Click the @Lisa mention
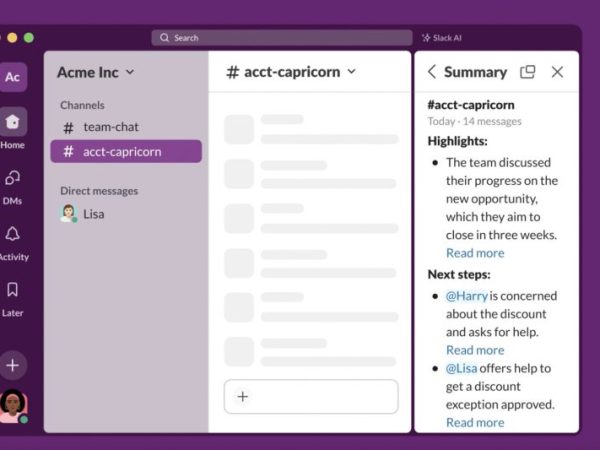The image size is (600, 450). pyautogui.click(x=461, y=368)
